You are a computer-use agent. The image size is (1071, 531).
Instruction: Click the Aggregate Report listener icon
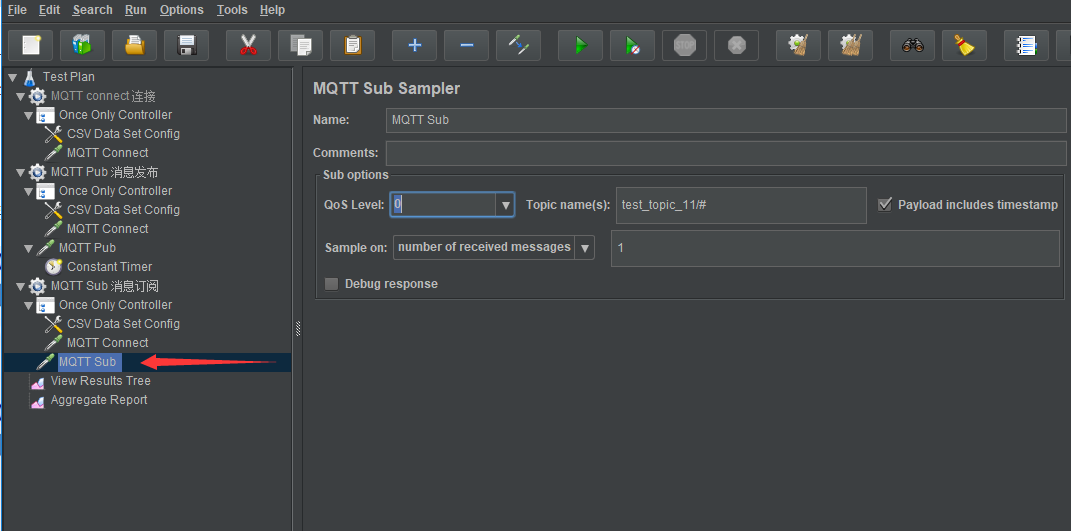(38, 400)
